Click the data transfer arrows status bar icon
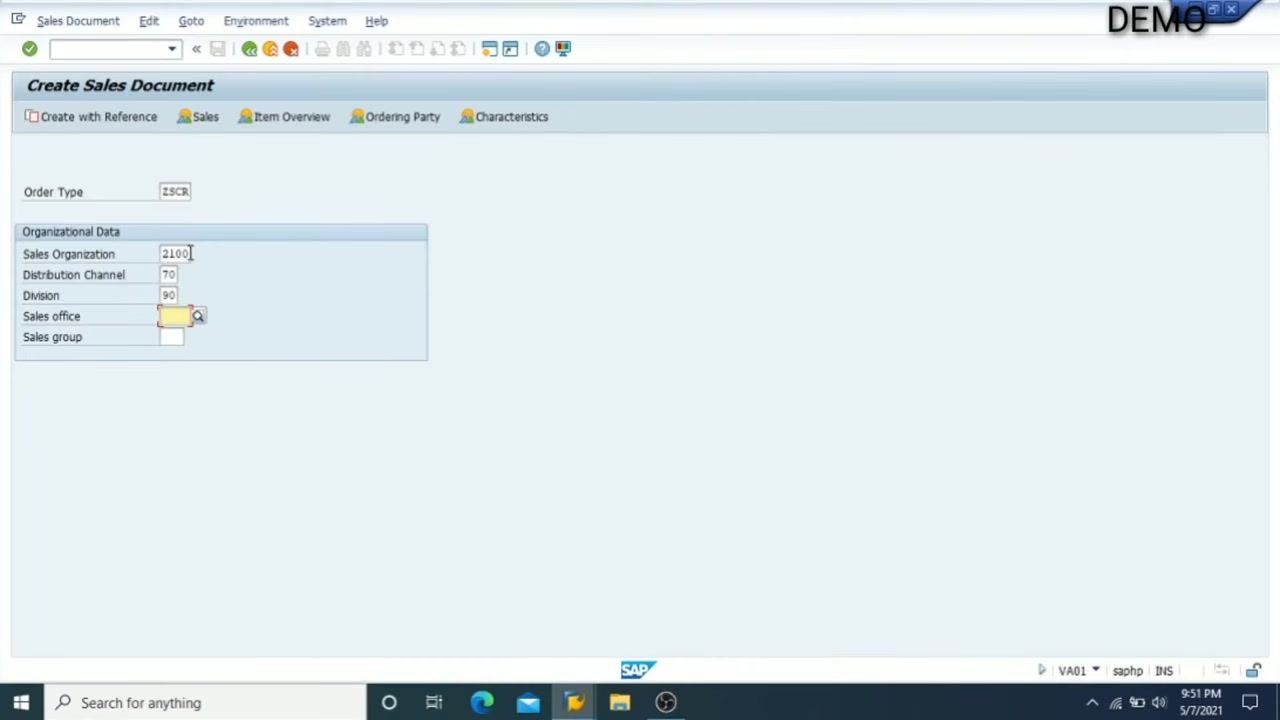Screen dimensions: 1280x720 tap(1221, 671)
